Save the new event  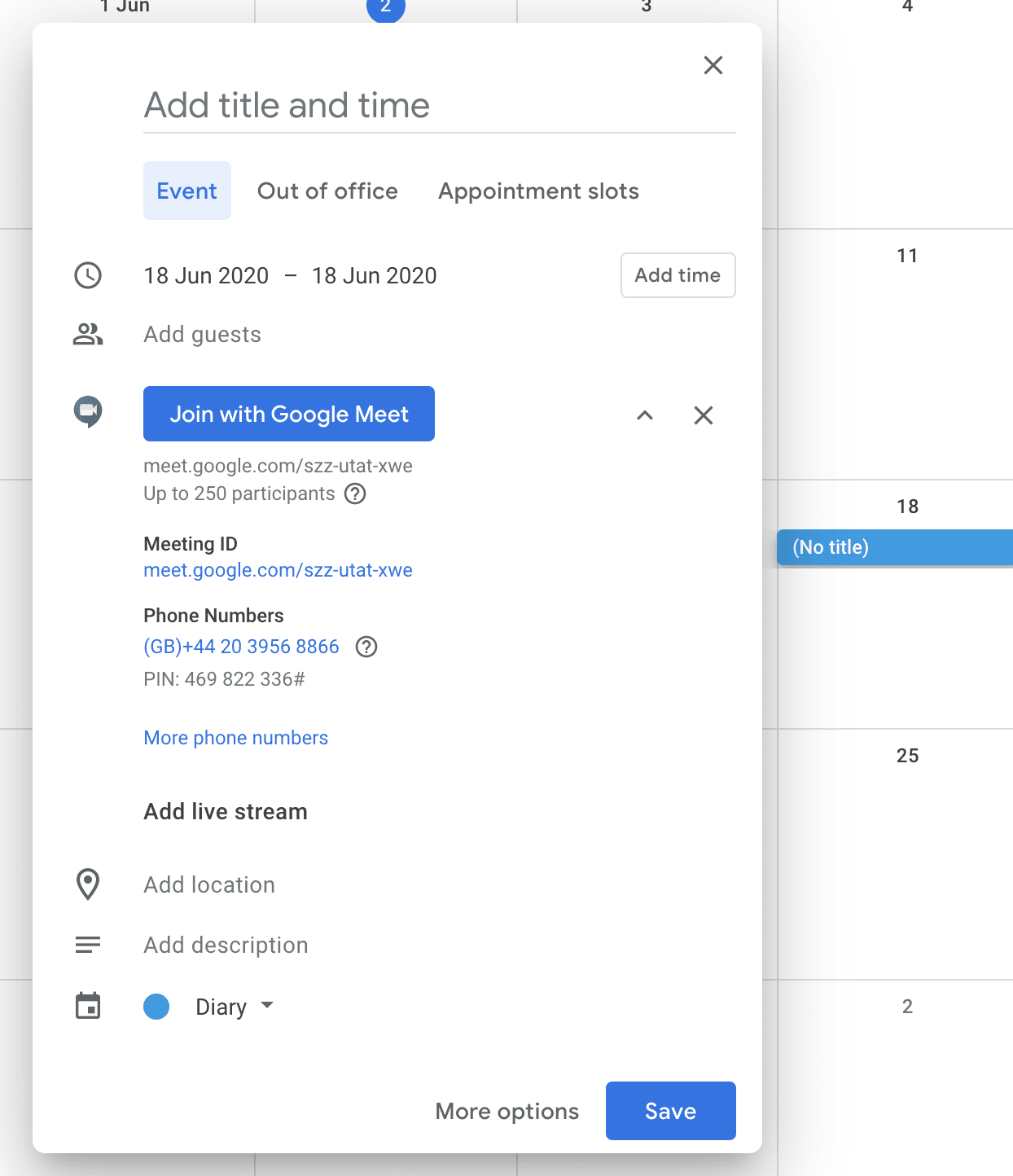tap(670, 1111)
